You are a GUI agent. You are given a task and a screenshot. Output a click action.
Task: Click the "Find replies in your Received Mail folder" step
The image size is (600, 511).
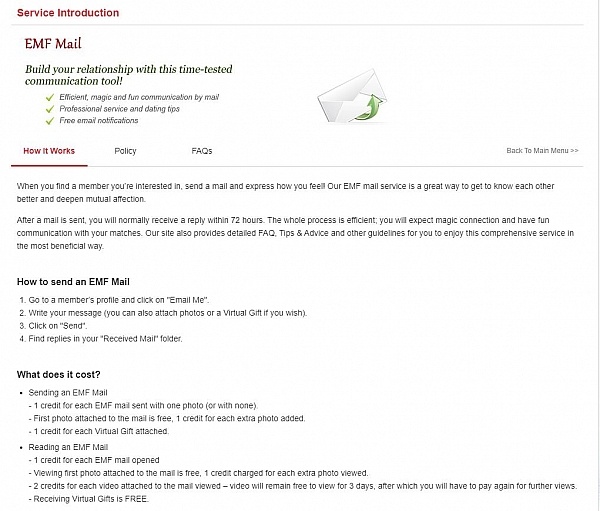104,338
